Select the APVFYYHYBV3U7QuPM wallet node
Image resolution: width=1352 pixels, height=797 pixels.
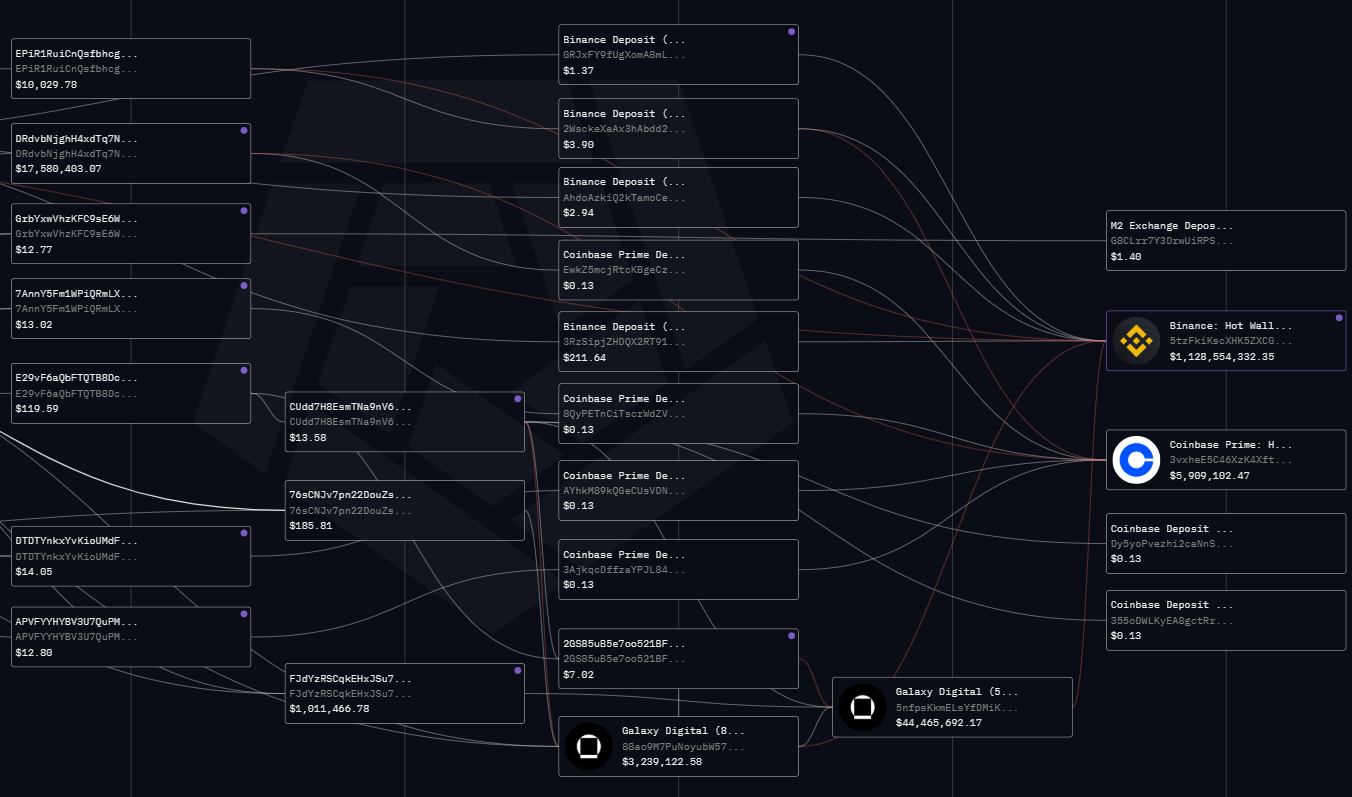click(x=130, y=636)
